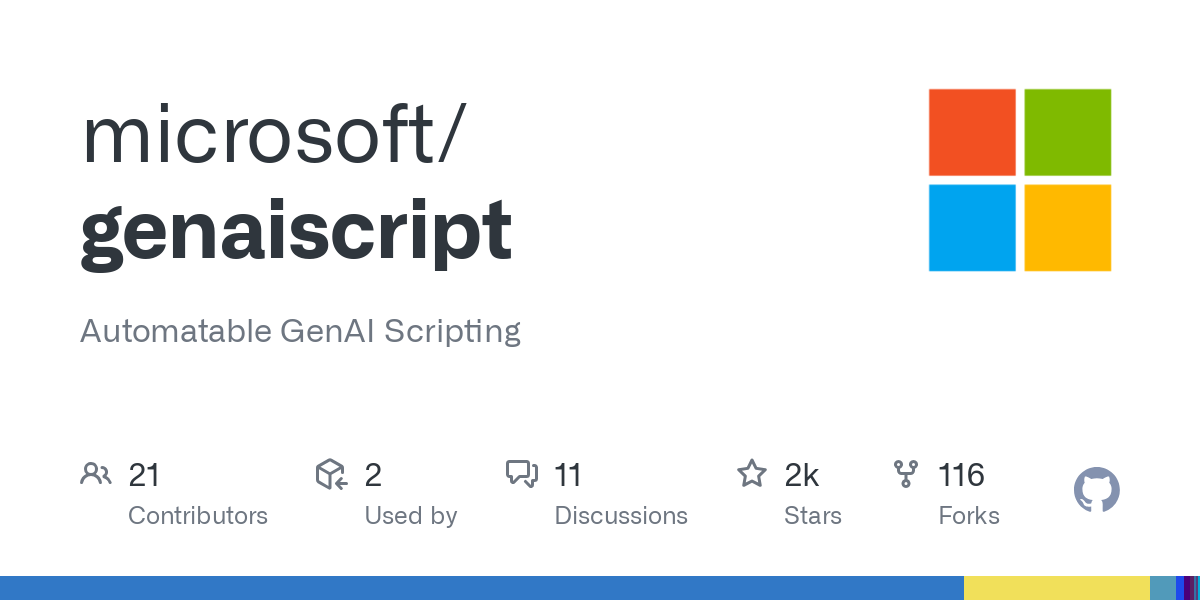Viewport: 1200px width, 600px height.
Task: Click the blue segment of language bar
Action: [x=480, y=588]
